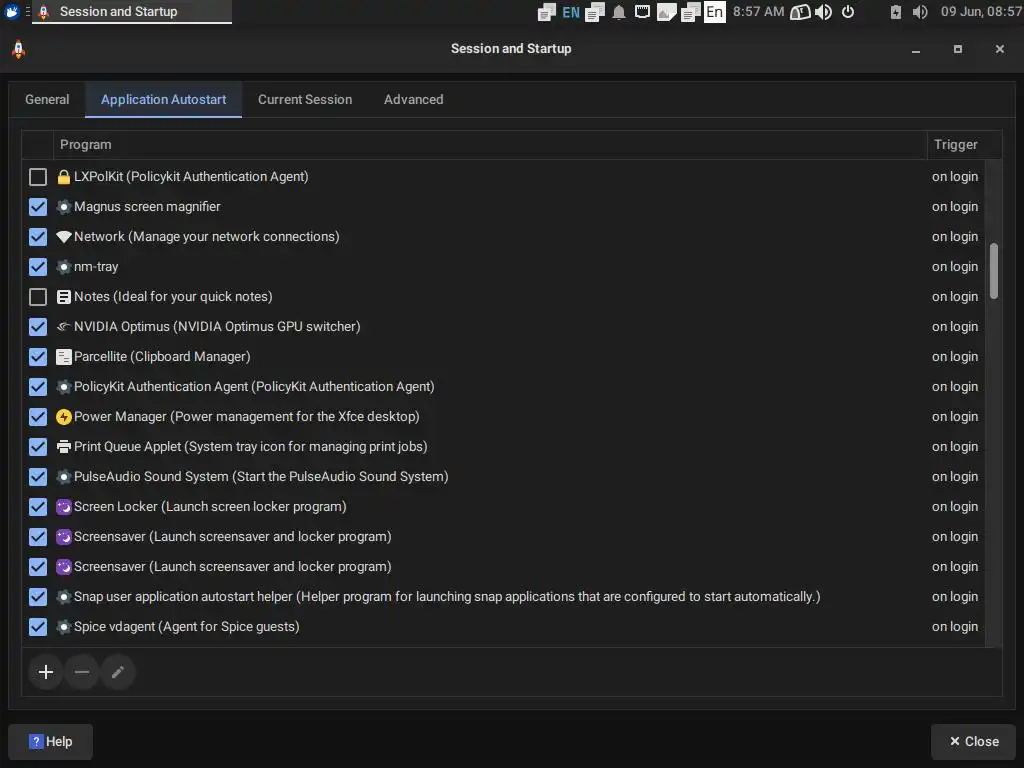Select the Snap user application autostart helper row

(504, 597)
